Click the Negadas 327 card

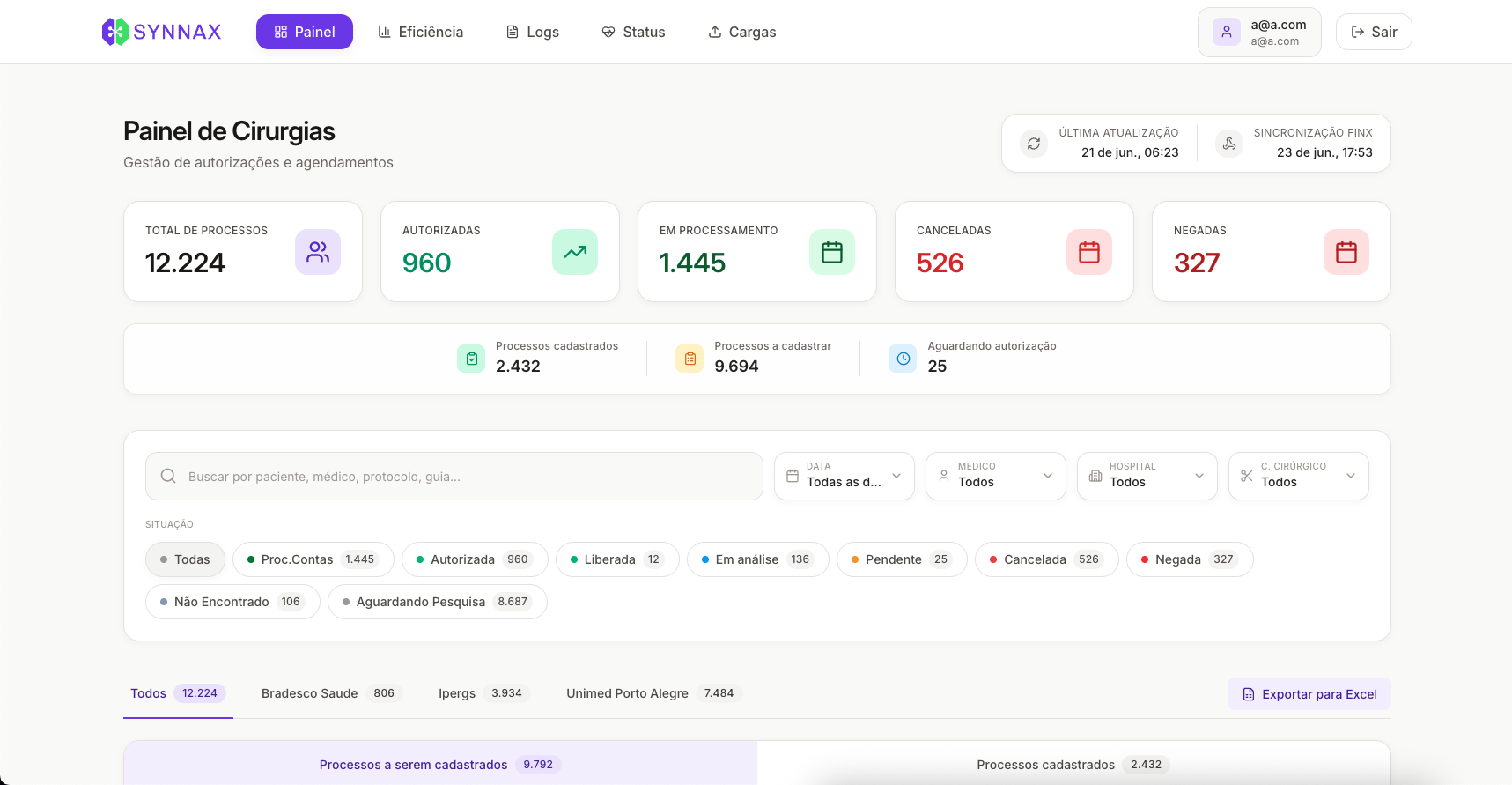(1272, 252)
